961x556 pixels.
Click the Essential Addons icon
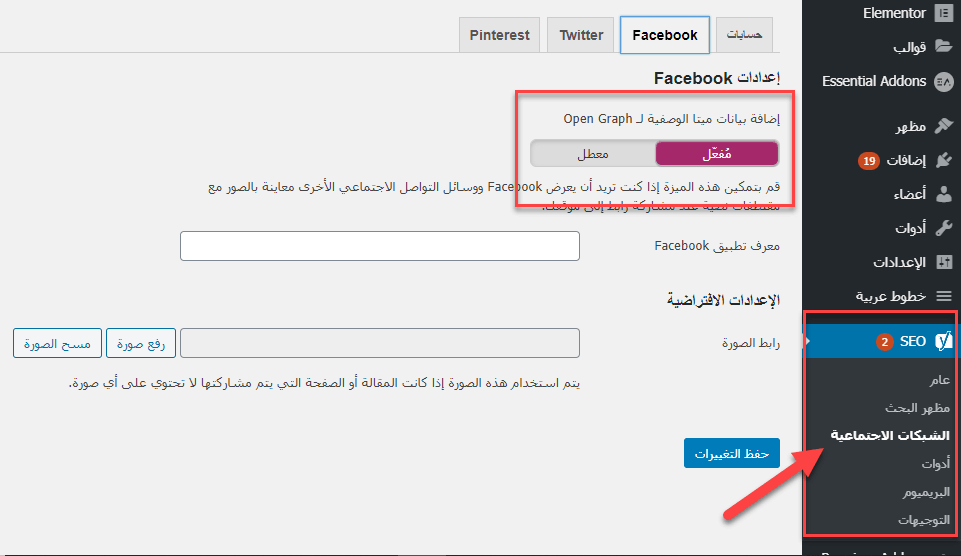tap(943, 81)
